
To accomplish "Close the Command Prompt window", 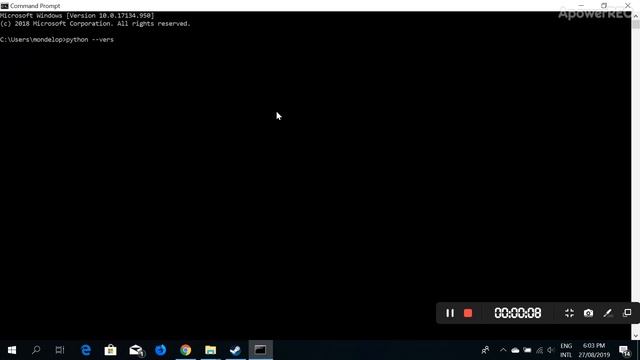I will pos(628,5).
